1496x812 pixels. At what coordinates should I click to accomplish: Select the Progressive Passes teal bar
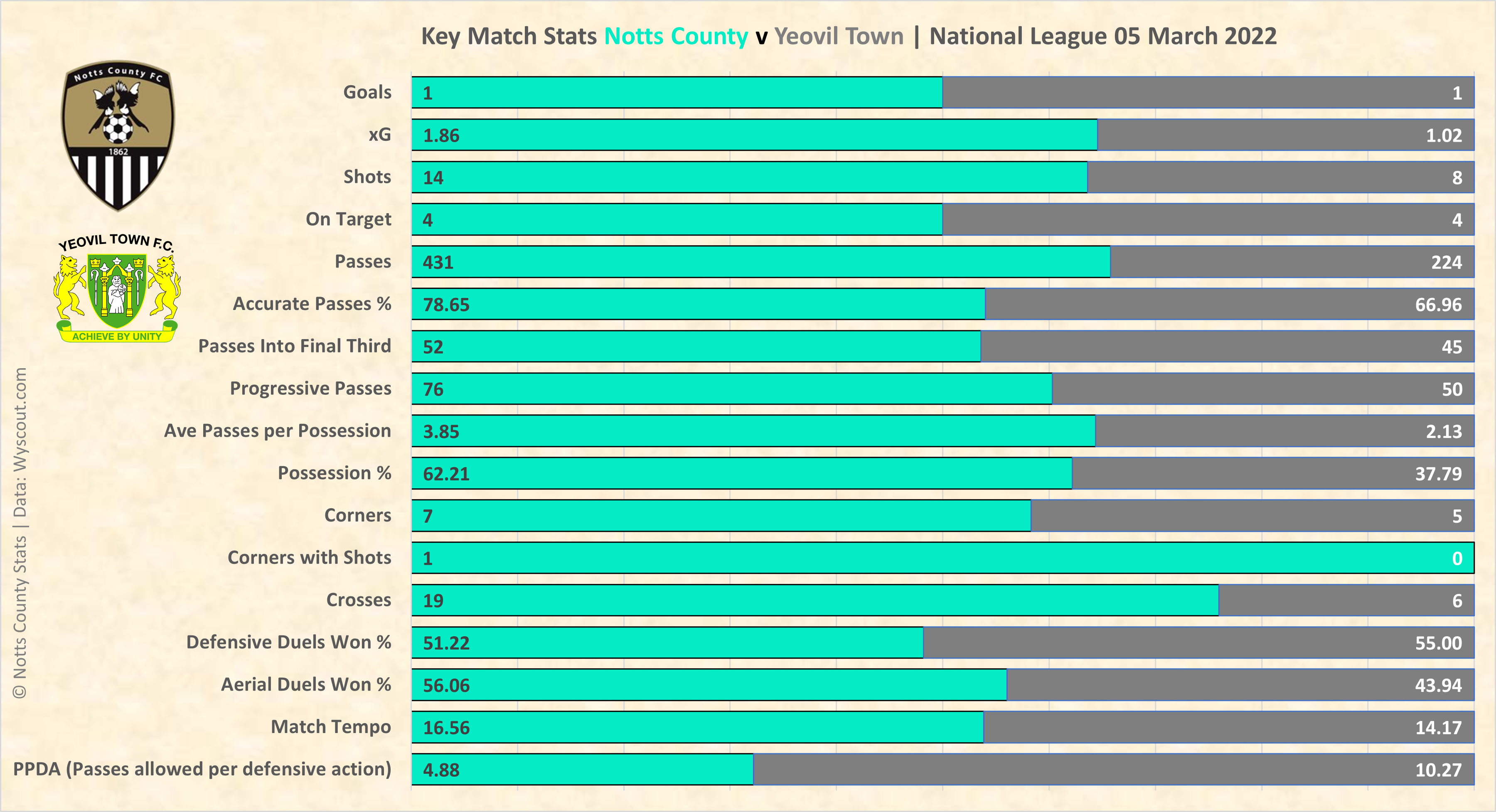point(732,389)
